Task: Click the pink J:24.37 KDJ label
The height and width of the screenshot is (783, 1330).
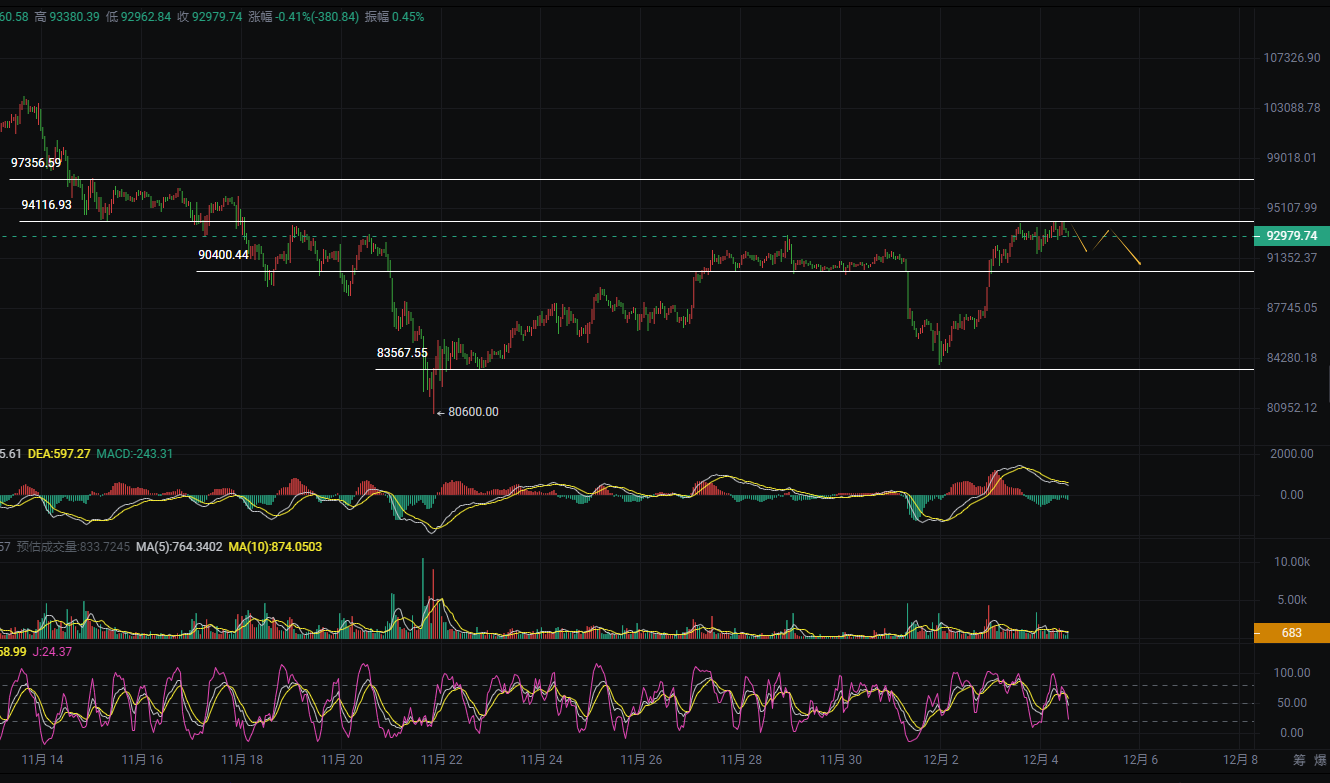Action: [51, 652]
